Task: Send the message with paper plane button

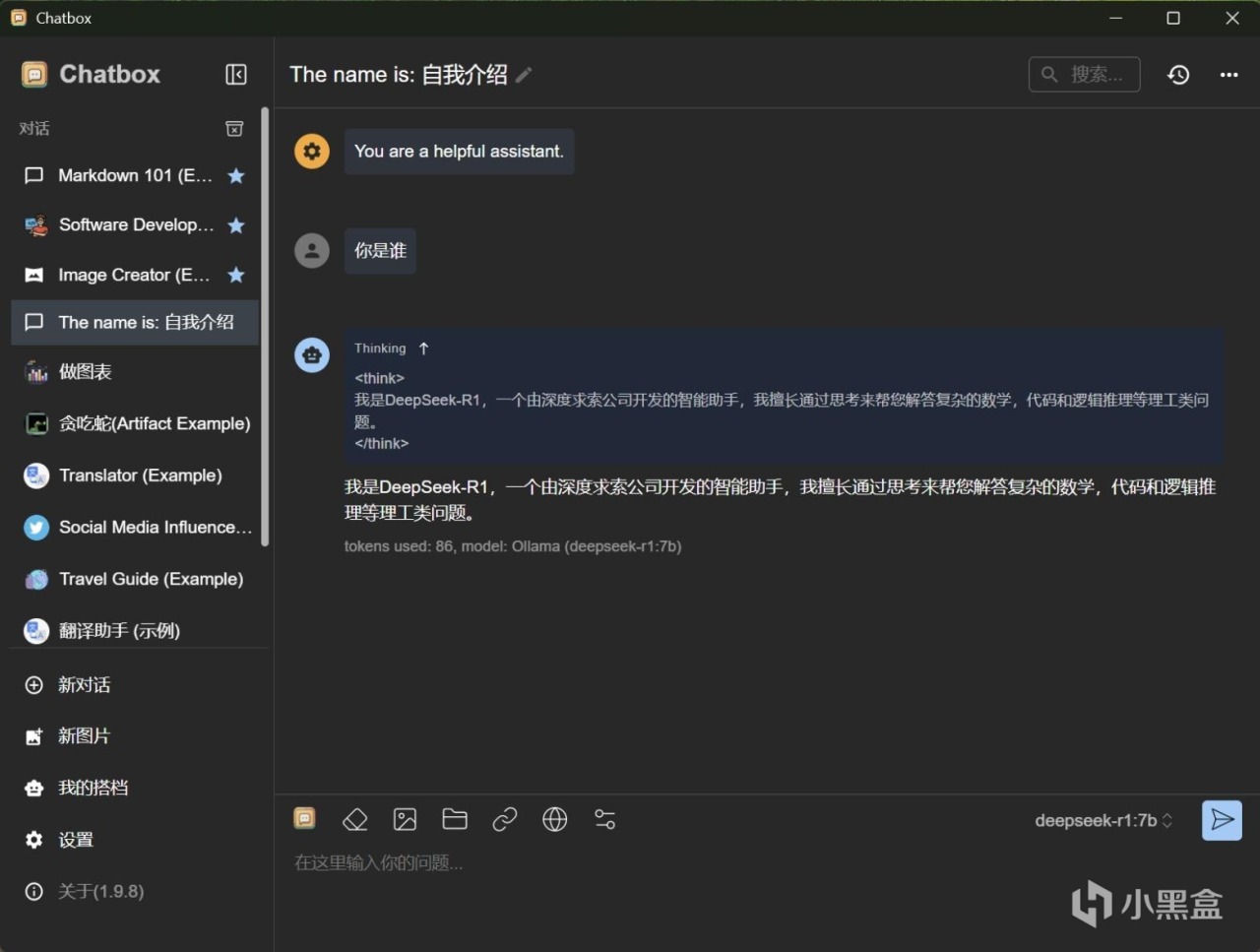Action: pyautogui.click(x=1222, y=820)
